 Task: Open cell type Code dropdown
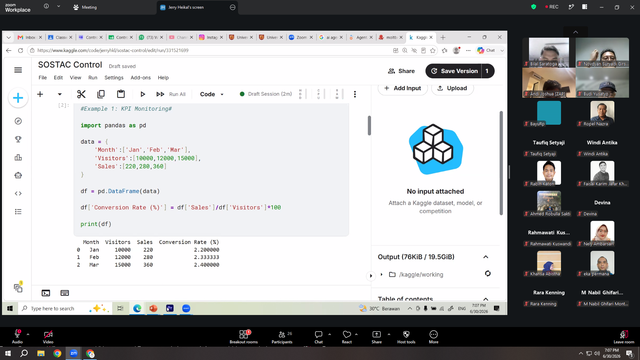click(x=211, y=94)
